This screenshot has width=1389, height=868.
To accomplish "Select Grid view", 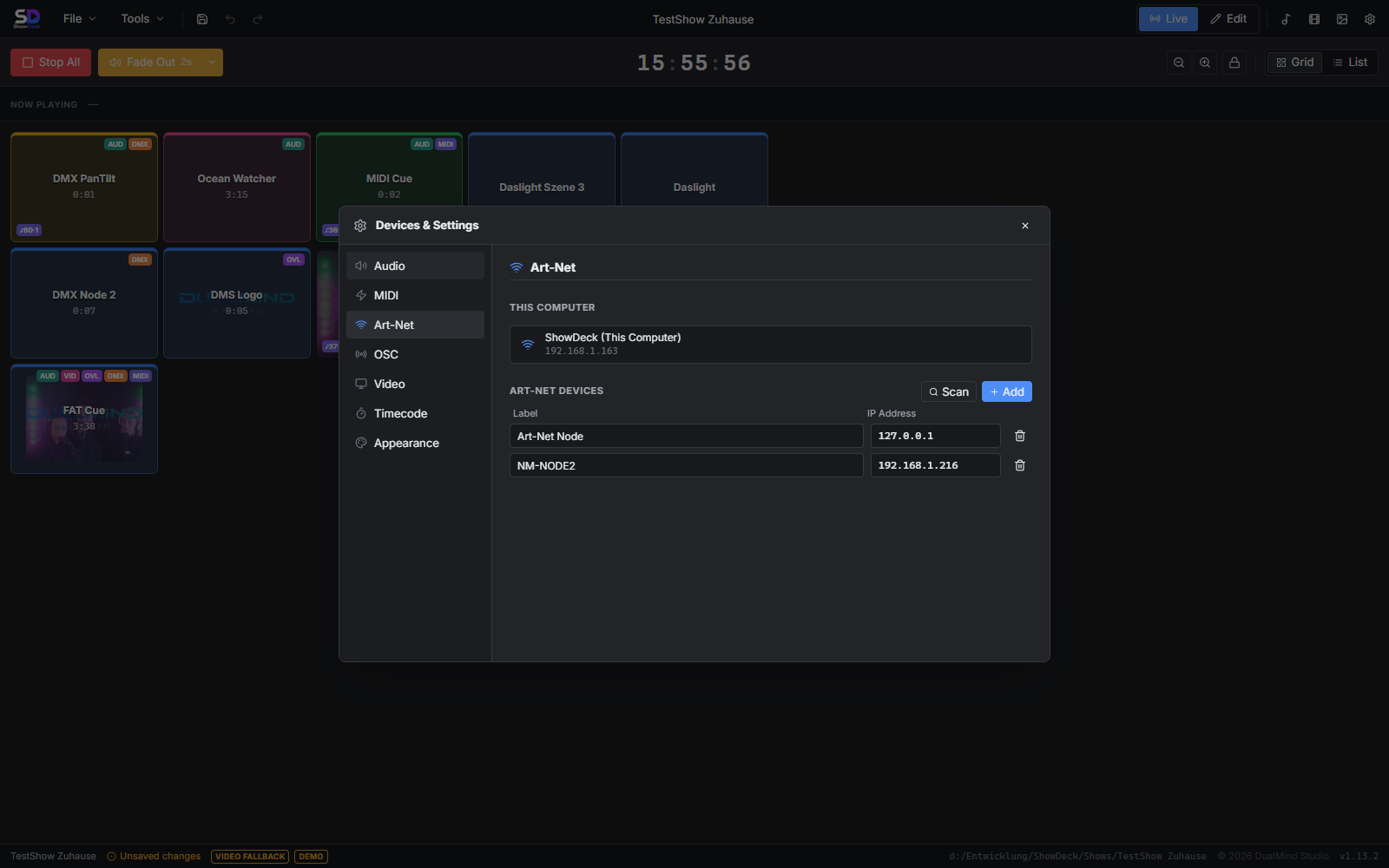I will 1295,62.
